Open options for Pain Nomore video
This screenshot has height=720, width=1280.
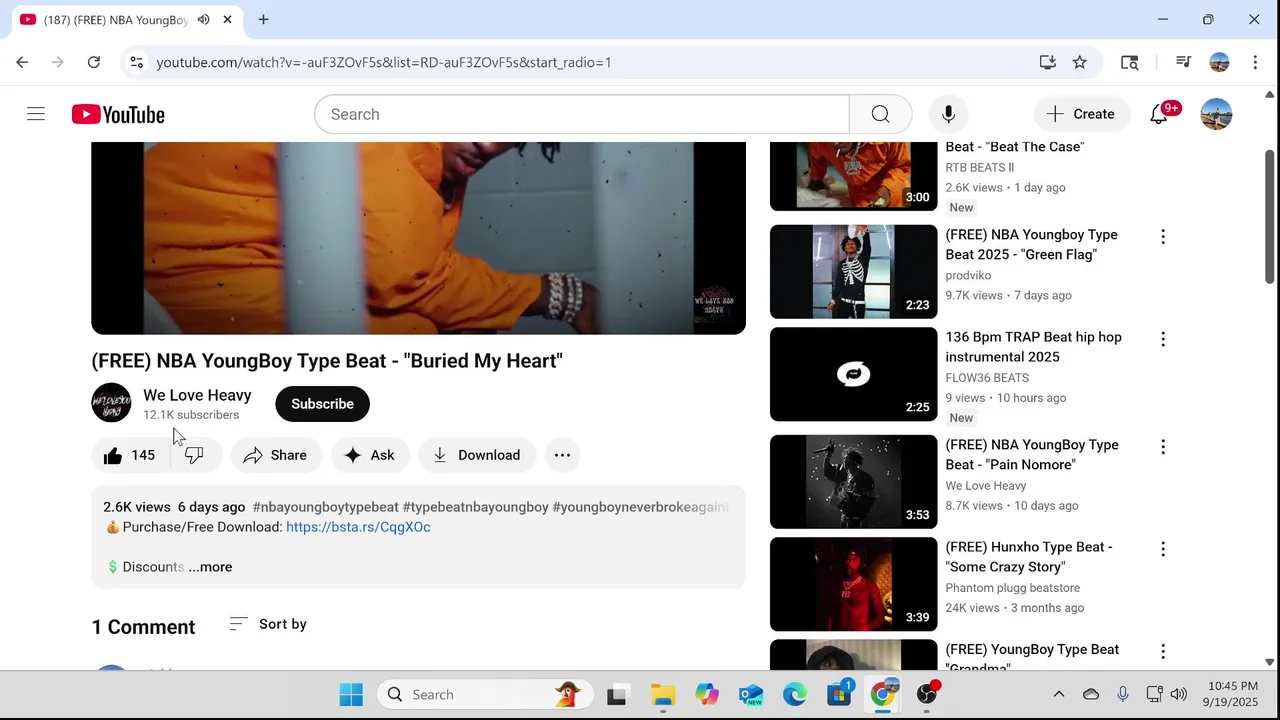click(x=1162, y=447)
